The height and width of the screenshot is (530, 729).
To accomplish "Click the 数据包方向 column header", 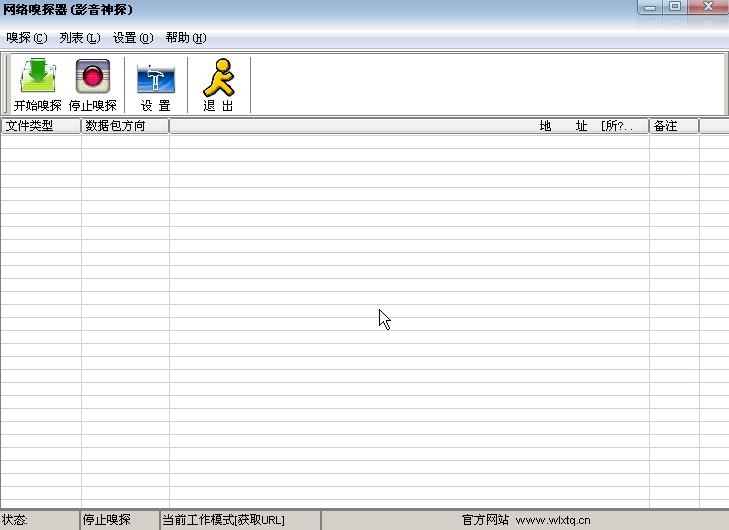I will [x=125, y=126].
